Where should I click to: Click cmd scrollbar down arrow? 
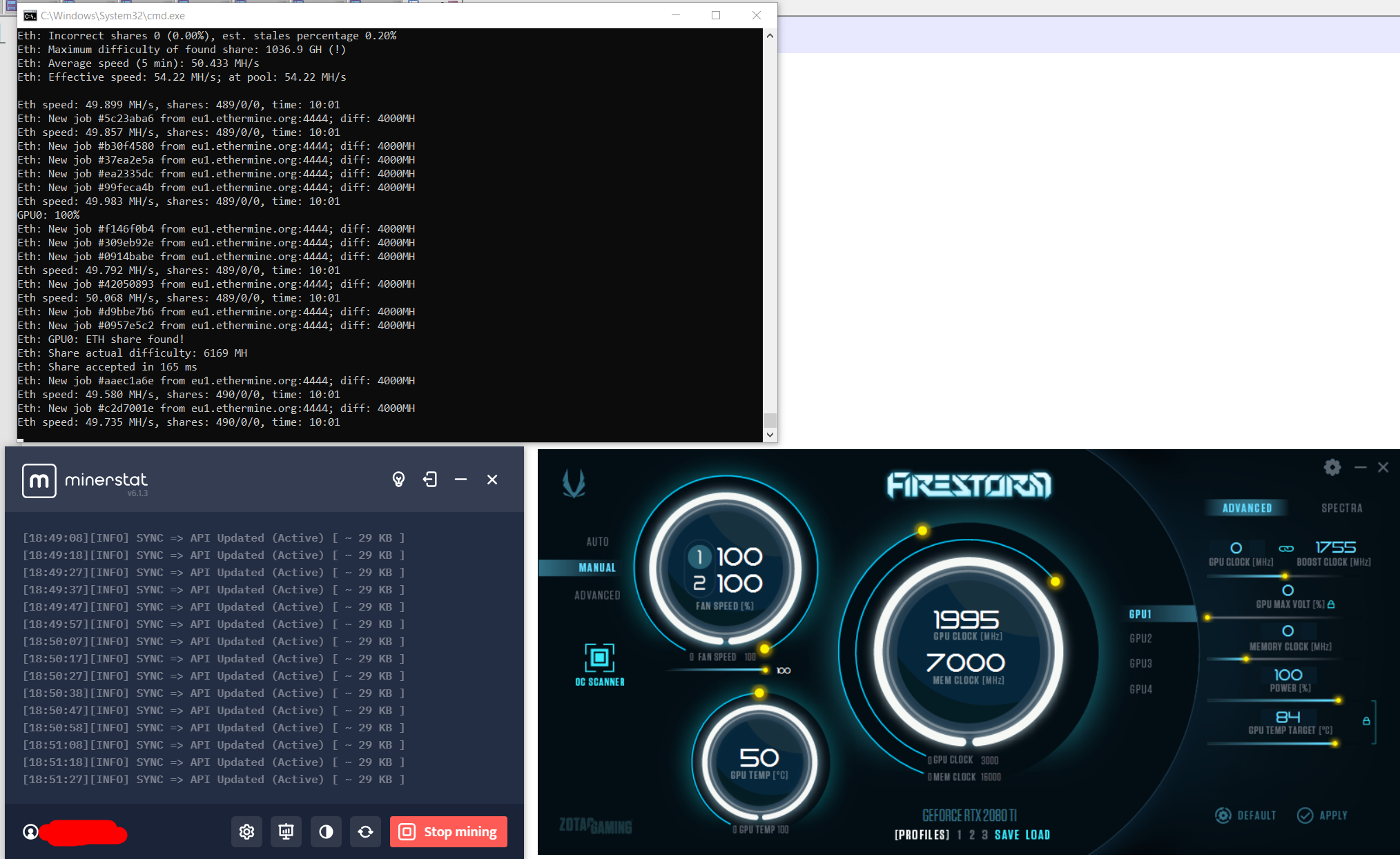[x=770, y=435]
